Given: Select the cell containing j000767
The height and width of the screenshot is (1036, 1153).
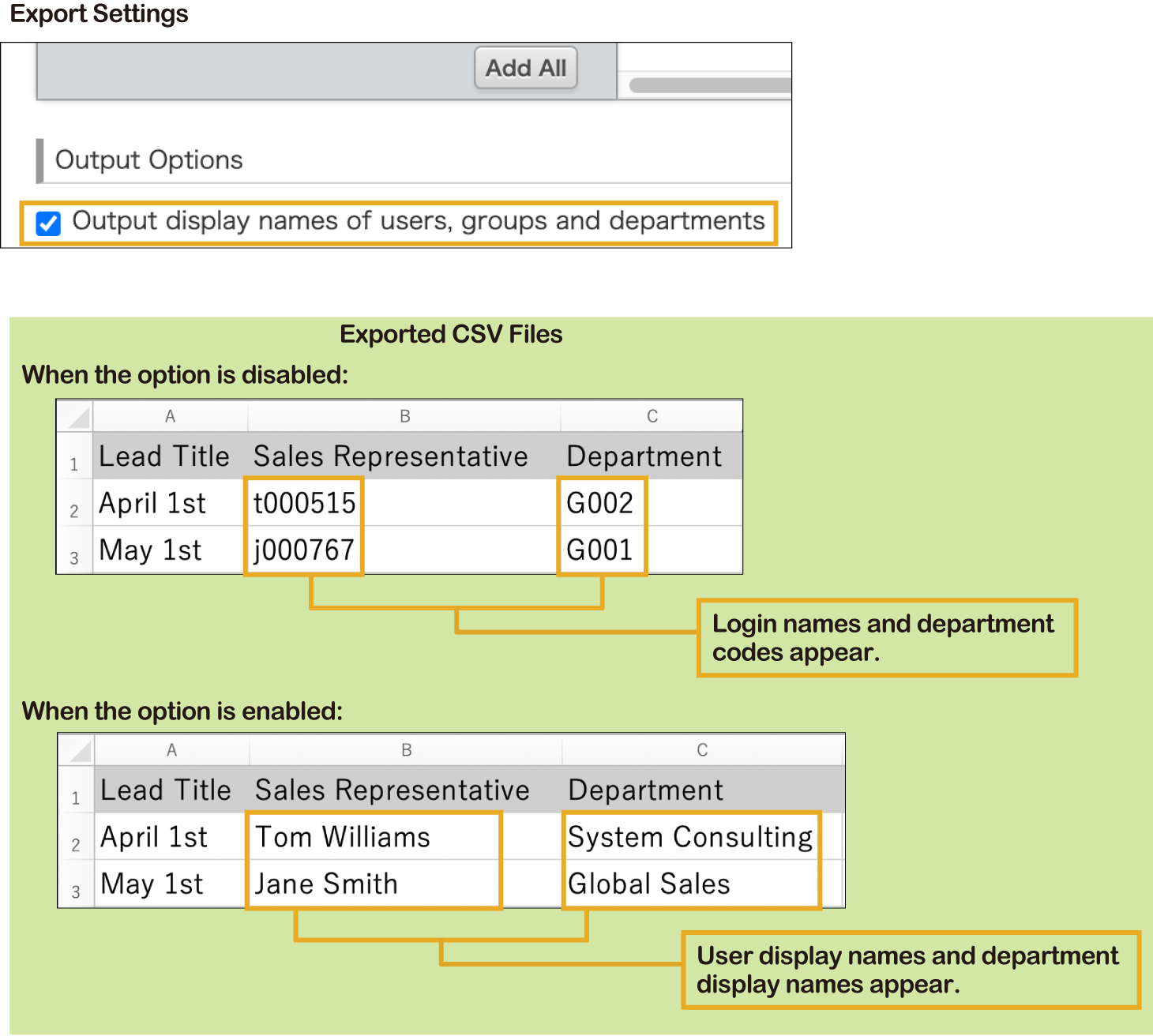Looking at the screenshot, I should pyautogui.click(x=304, y=550).
